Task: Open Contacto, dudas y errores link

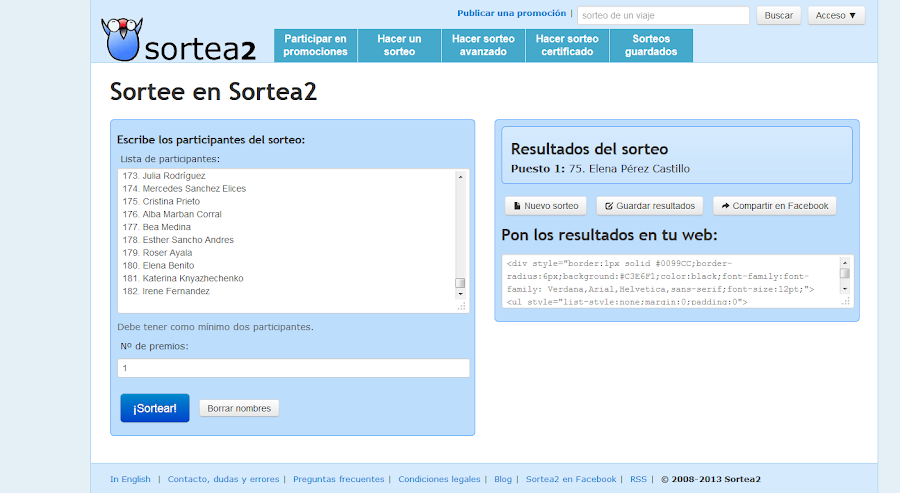Action: pos(223,479)
